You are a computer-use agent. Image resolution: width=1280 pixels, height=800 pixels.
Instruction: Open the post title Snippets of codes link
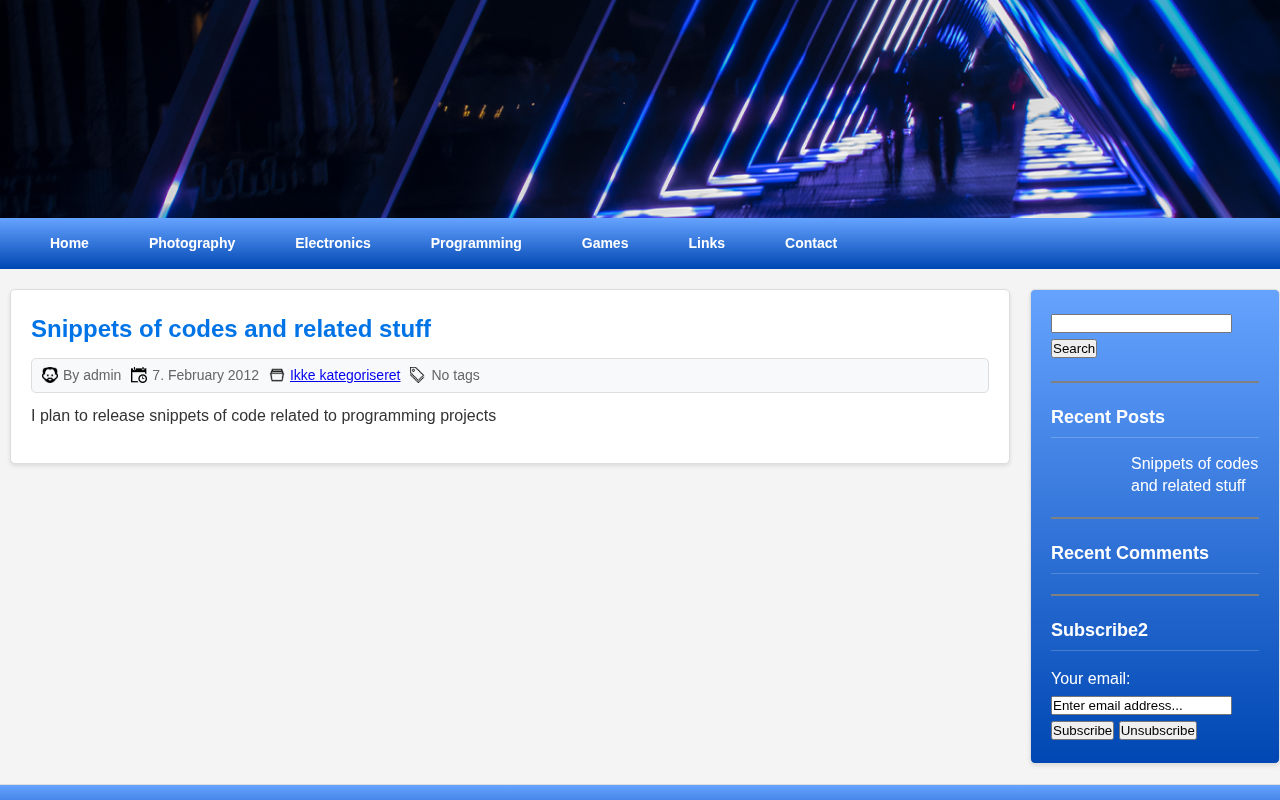click(x=231, y=329)
